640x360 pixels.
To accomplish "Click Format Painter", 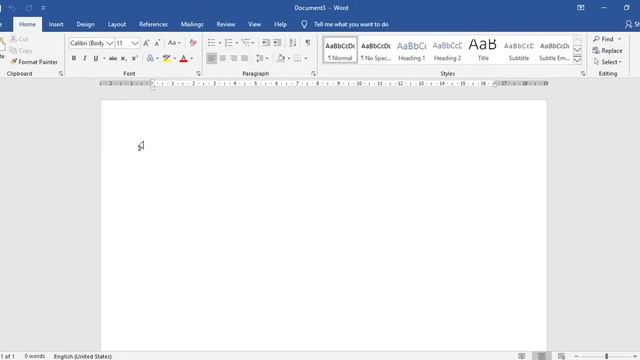I will pos(34,62).
